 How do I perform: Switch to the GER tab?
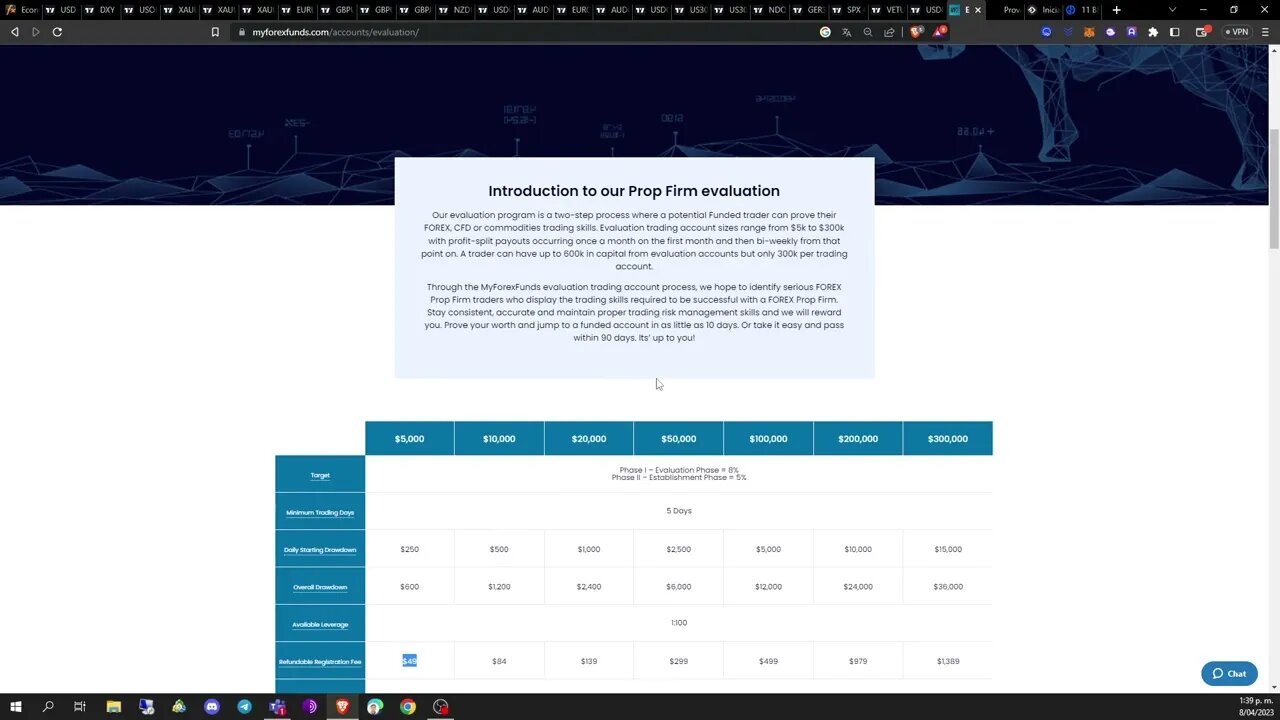[808, 10]
